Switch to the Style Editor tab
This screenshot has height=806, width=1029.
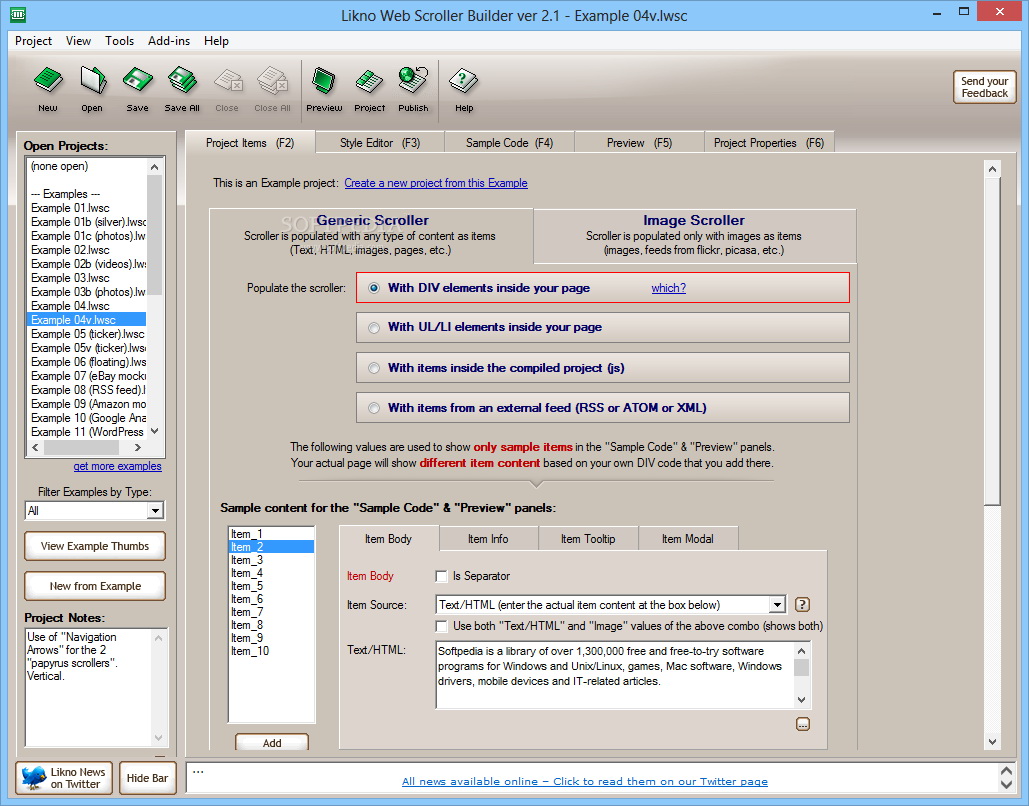click(x=379, y=143)
